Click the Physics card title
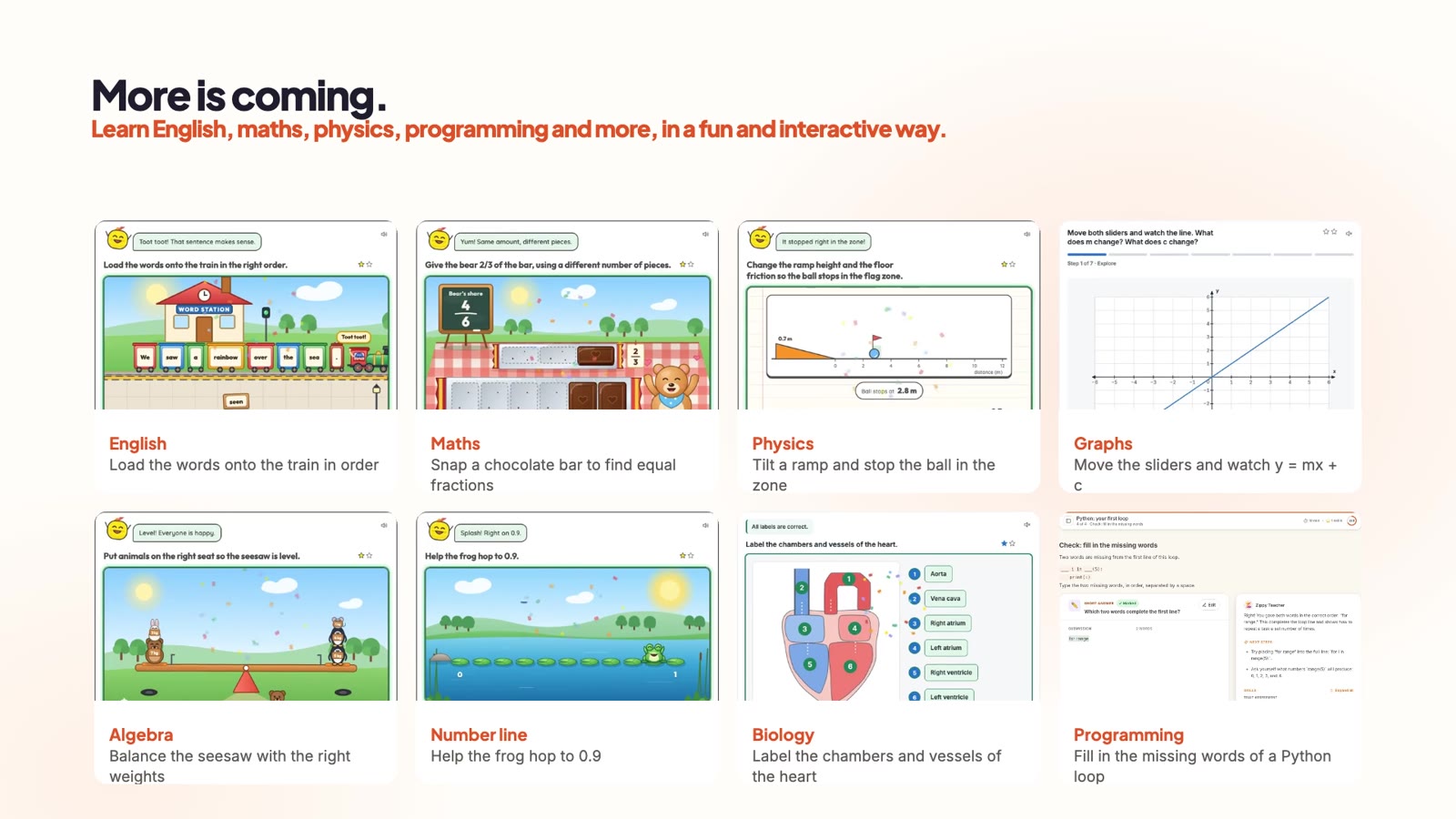Screen dimensions: 1456x819 click(783, 444)
